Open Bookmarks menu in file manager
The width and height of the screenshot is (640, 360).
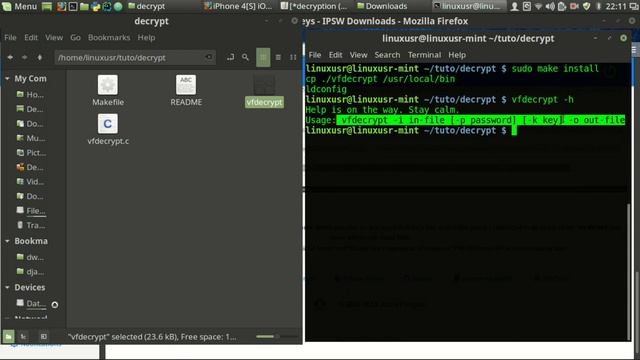109,37
